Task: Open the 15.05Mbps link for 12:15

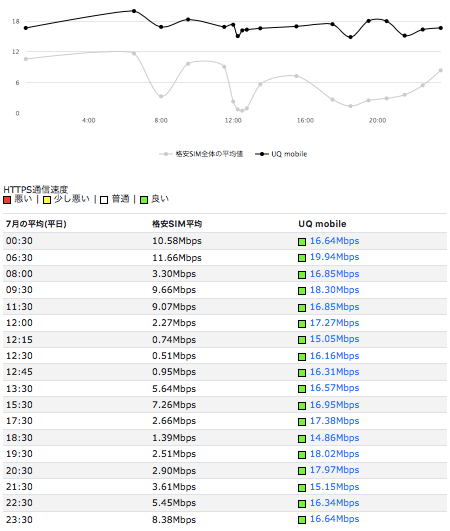Action: (334, 339)
